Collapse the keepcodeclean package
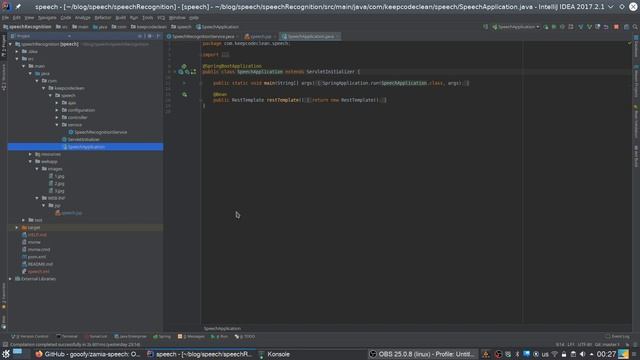The image size is (640, 360). pyautogui.click(x=44, y=88)
